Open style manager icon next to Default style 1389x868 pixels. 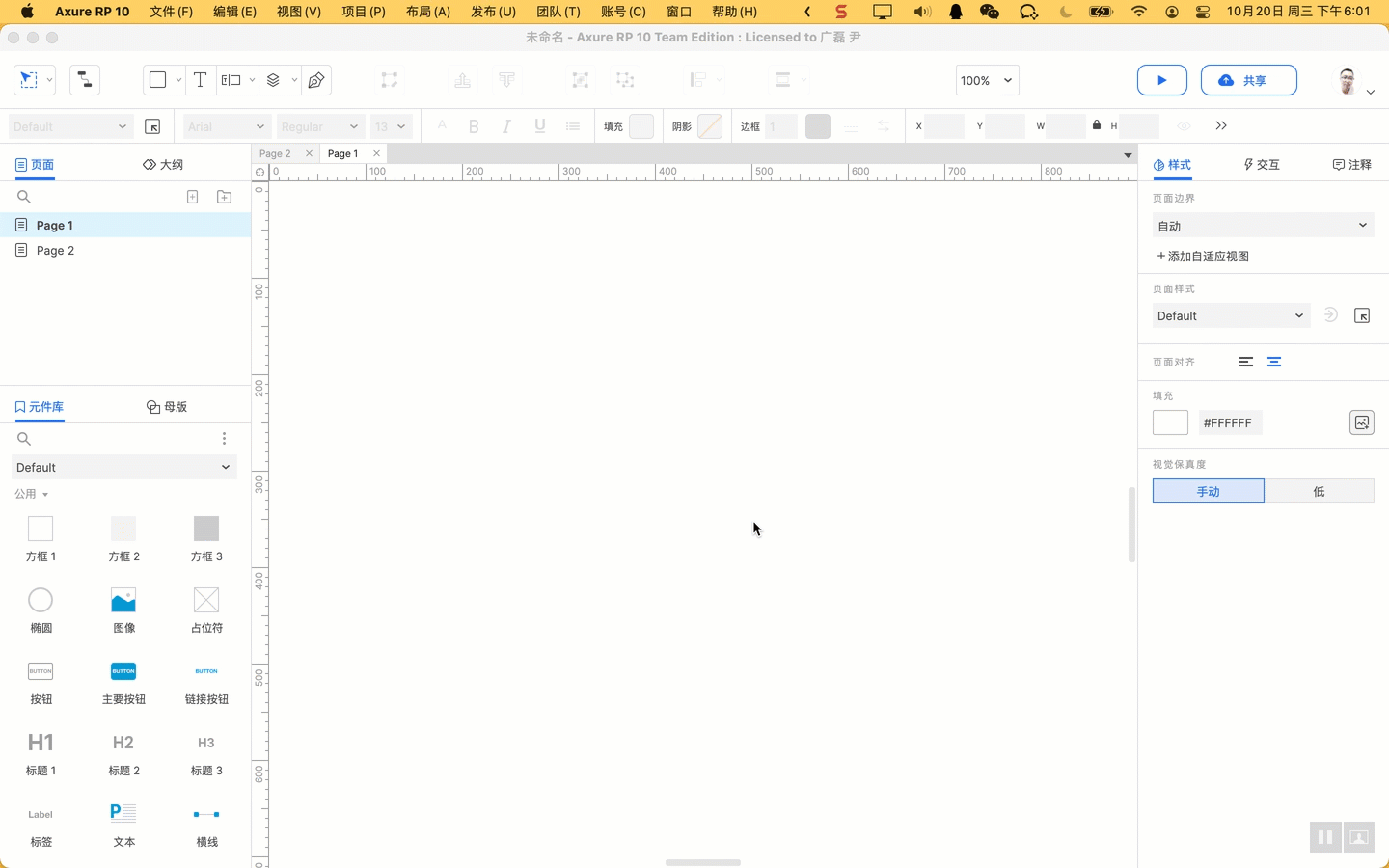pos(152,126)
